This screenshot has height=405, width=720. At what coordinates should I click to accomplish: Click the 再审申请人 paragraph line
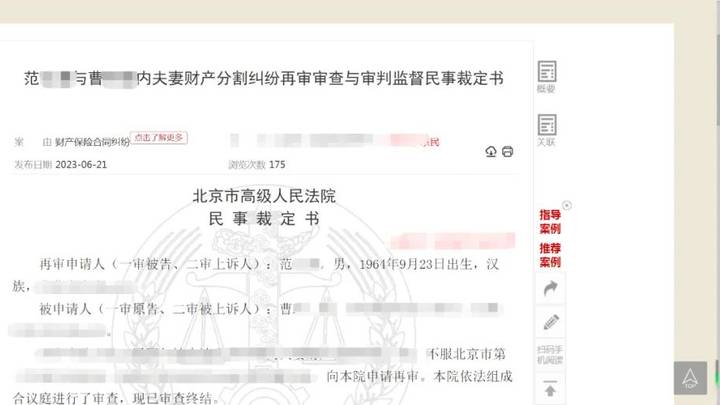coord(269,264)
